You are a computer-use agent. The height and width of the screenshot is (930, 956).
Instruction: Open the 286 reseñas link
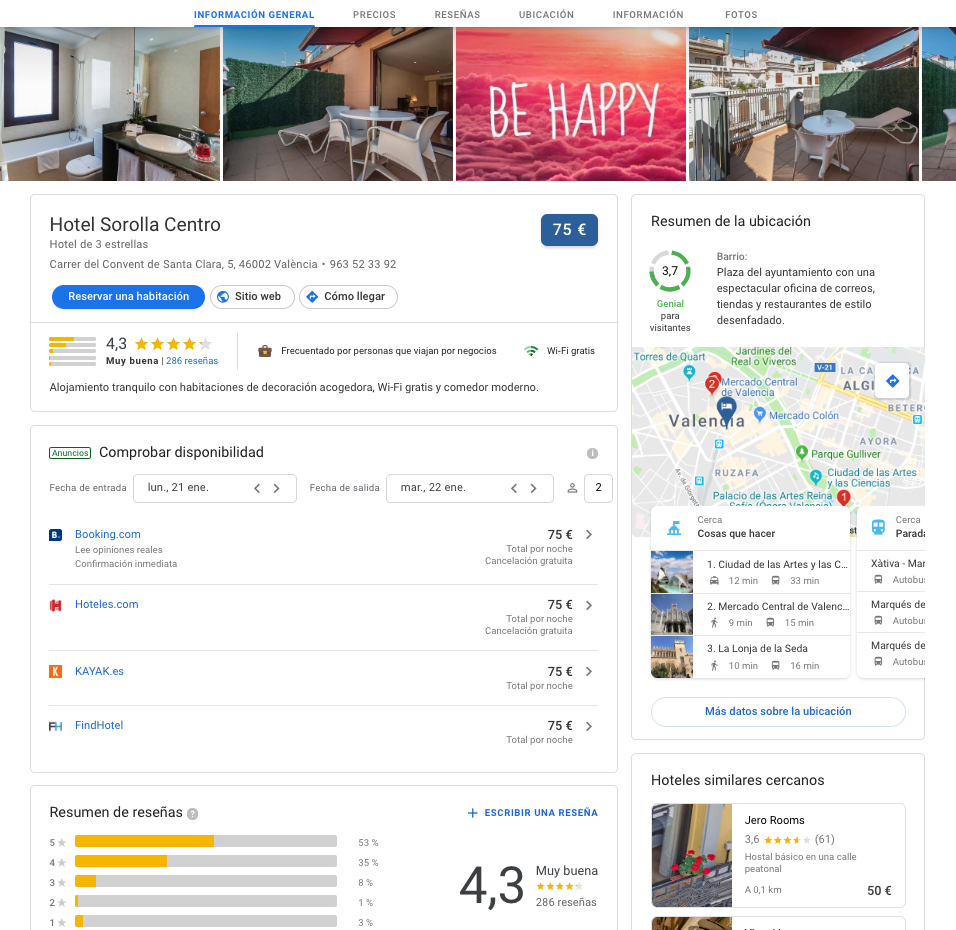click(192, 361)
